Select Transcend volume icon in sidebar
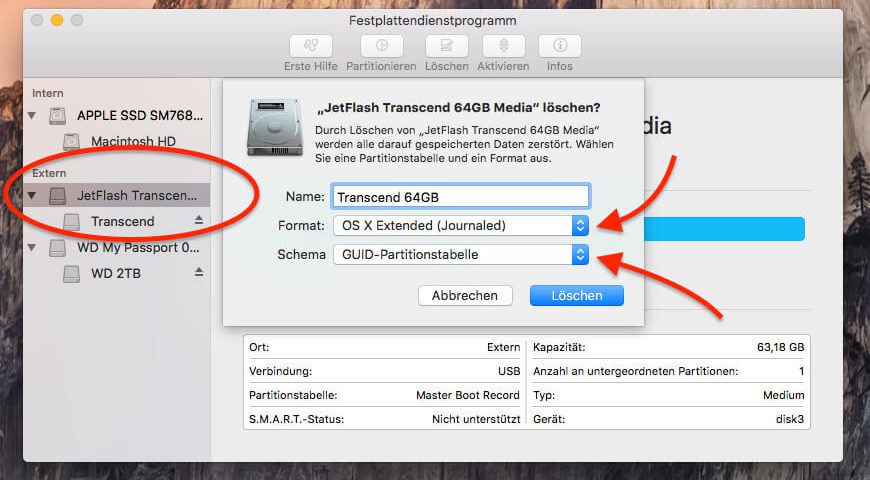Image resolution: width=870 pixels, height=480 pixels. [x=71, y=222]
